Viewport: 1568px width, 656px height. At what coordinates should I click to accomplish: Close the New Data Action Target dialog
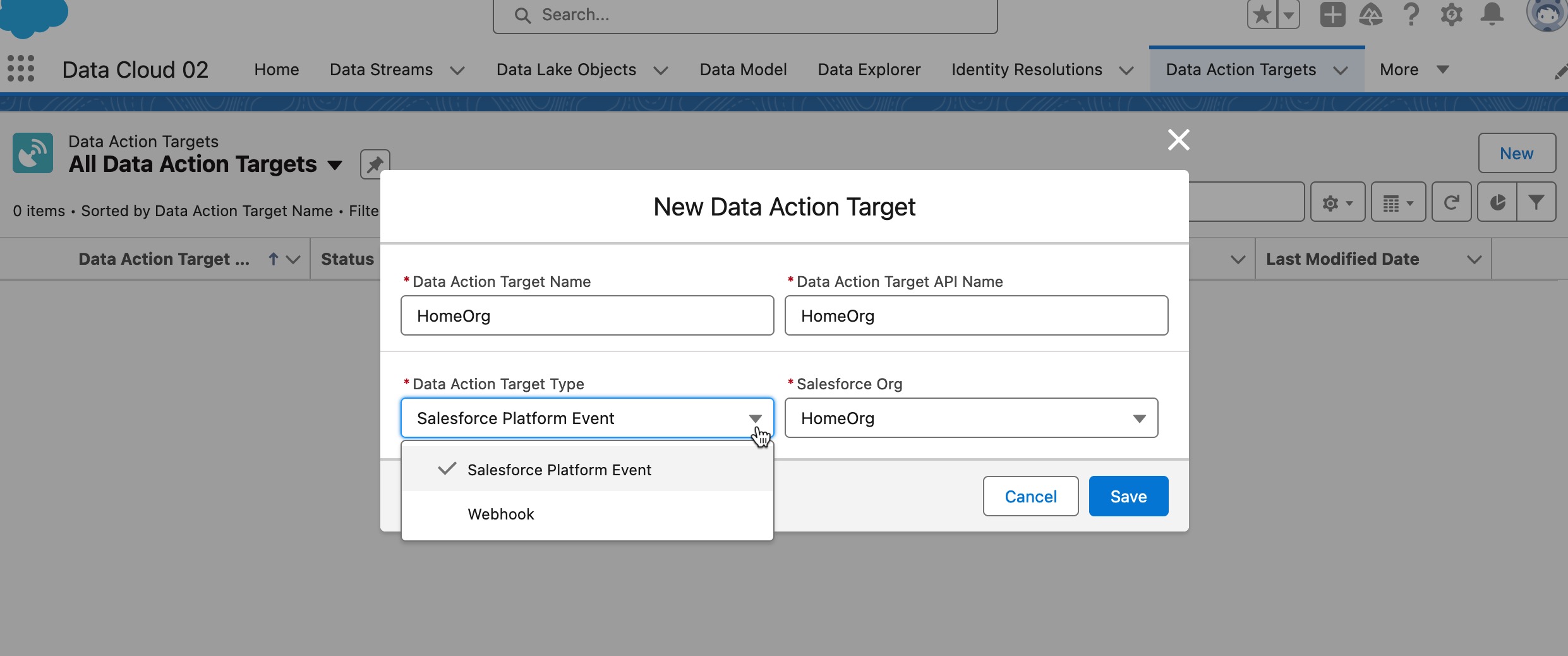point(1178,140)
